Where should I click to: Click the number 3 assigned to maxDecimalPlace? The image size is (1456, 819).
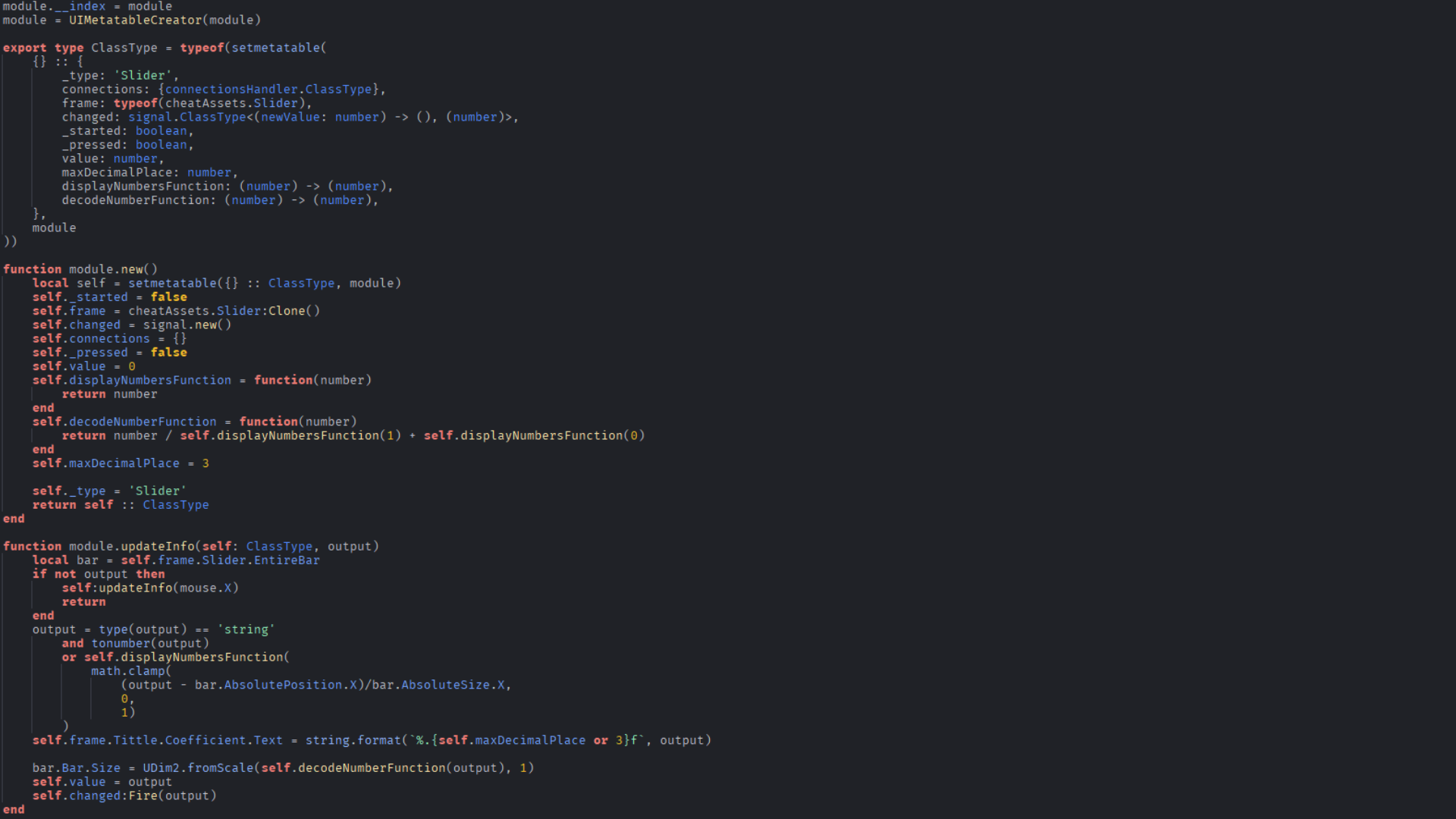[206, 463]
